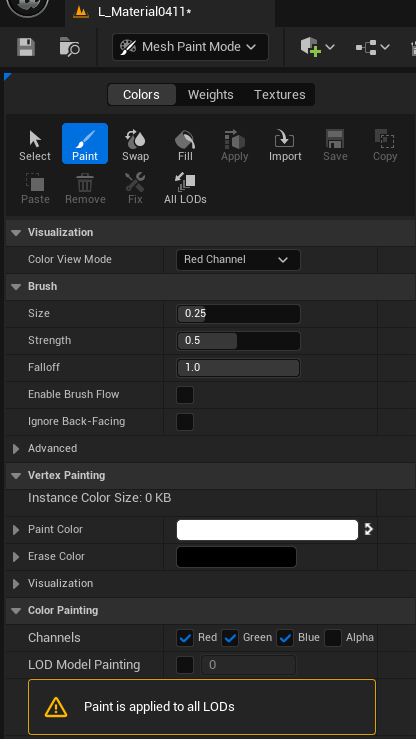Screen dimensions: 416x739
Task: Click the white Paint Color swatch
Action: coord(267,530)
